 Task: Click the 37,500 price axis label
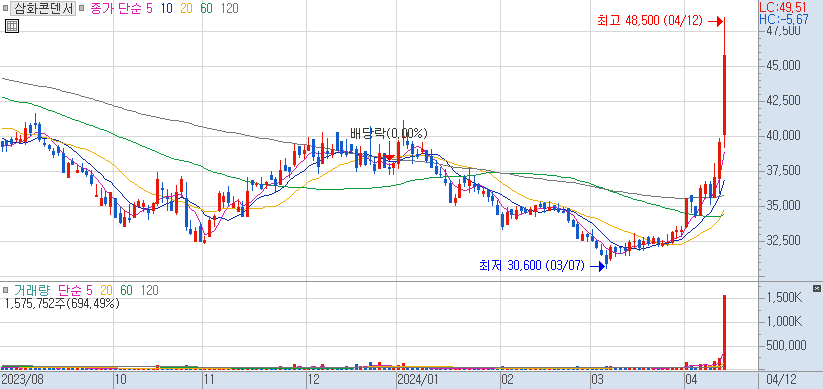pos(783,170)
